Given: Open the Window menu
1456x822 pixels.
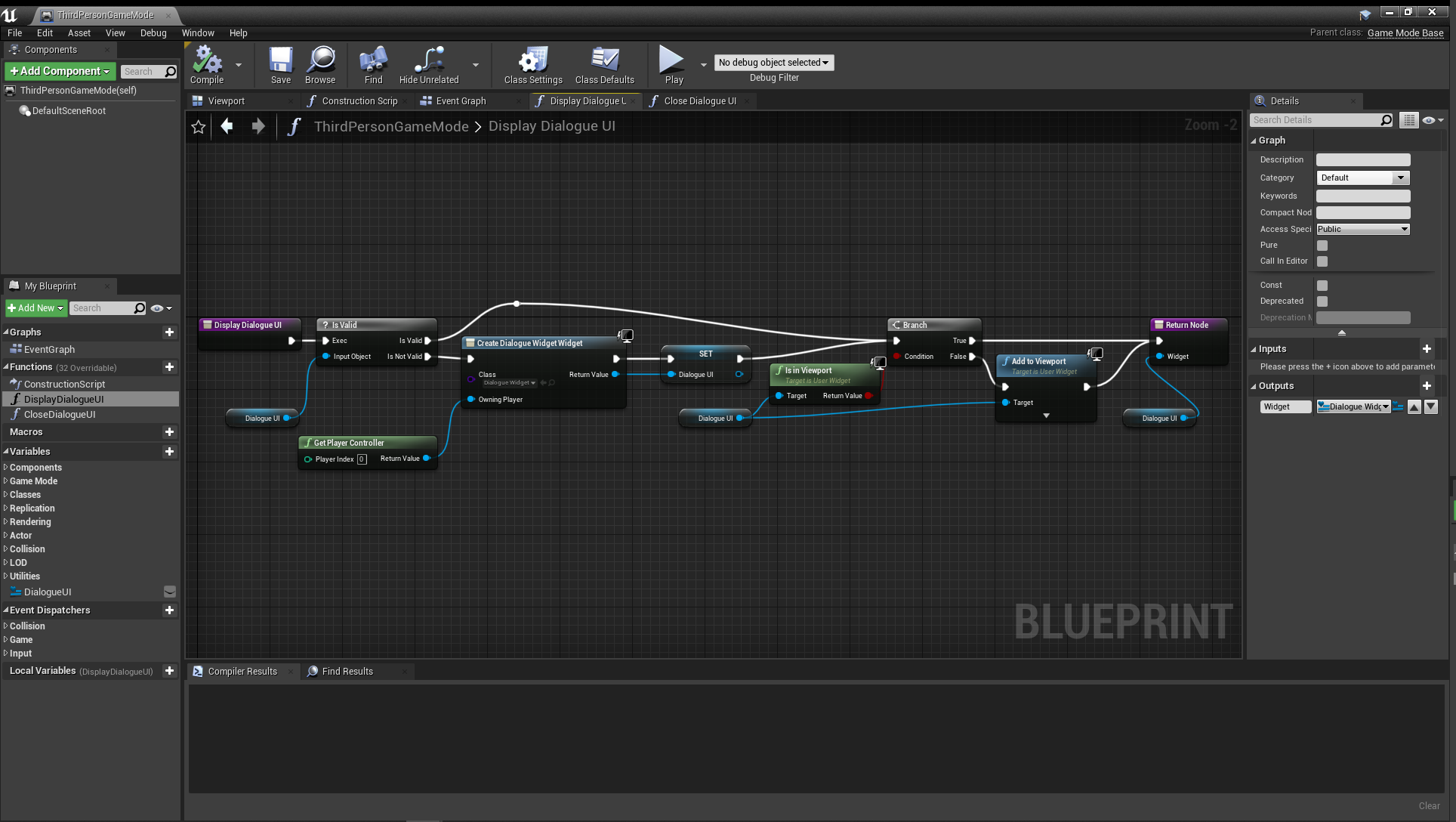Looking at the screenshot, I should [198, 33].
